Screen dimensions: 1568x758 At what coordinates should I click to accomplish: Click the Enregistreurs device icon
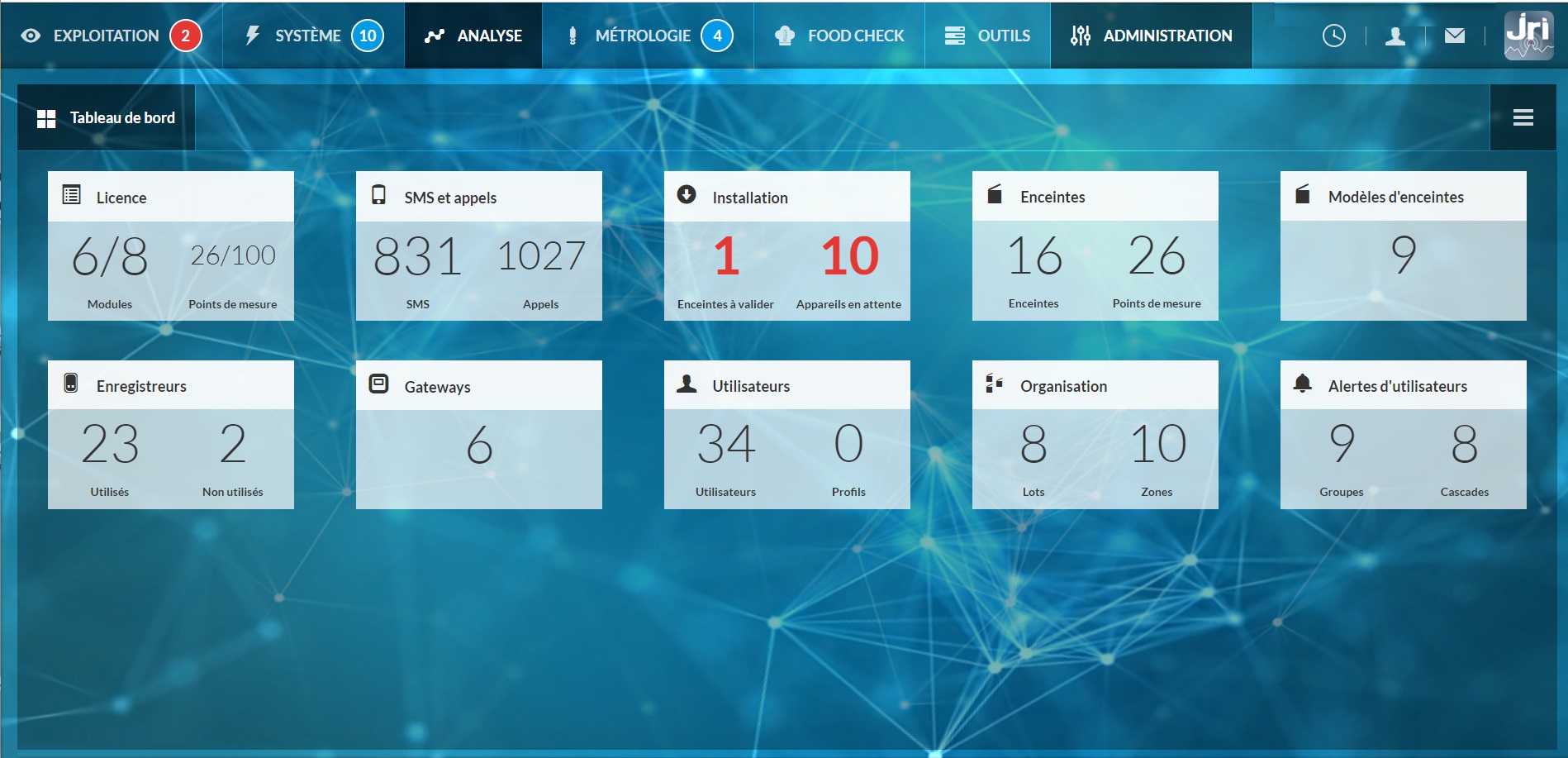71,384
